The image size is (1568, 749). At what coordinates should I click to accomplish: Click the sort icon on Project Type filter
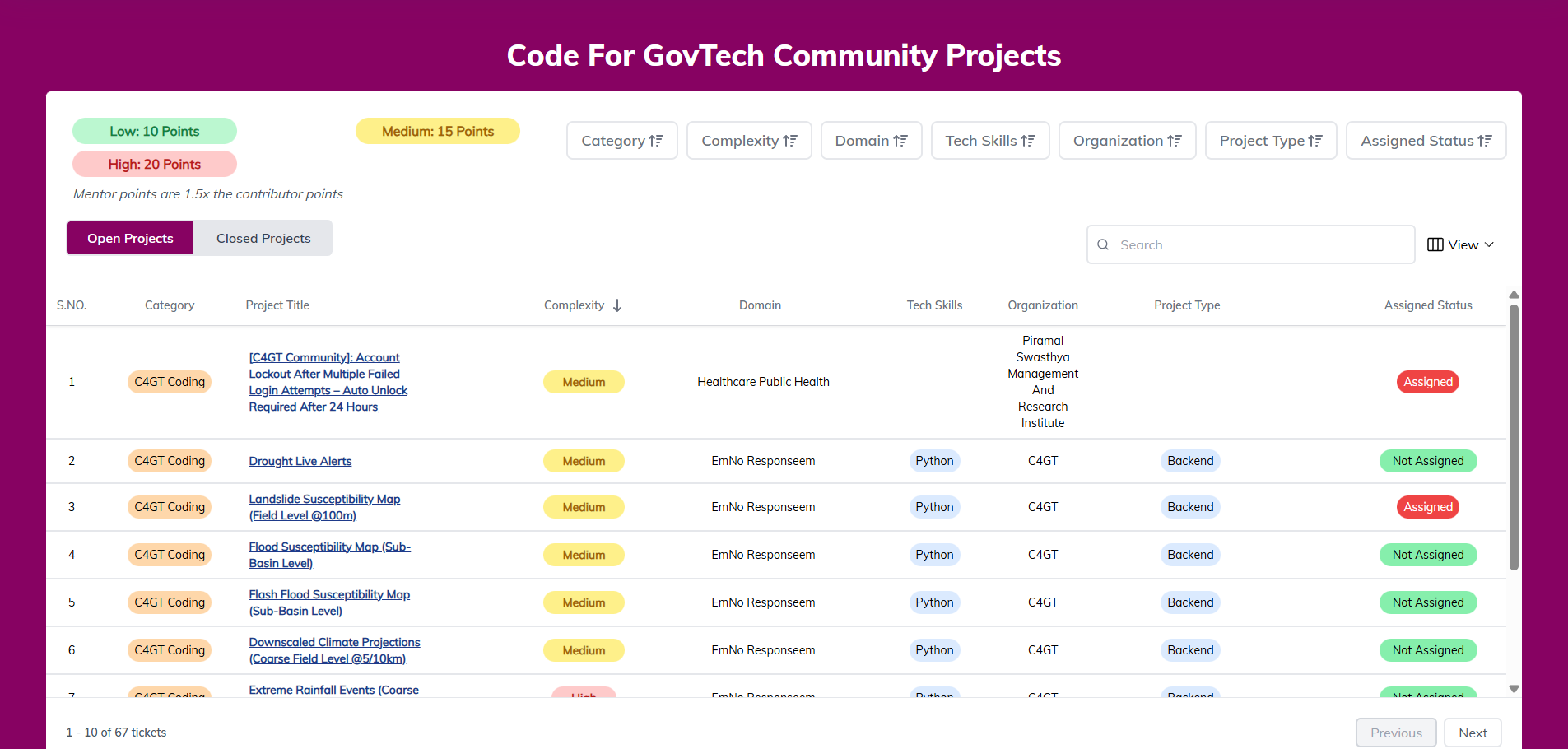(x=1315, y=141)
